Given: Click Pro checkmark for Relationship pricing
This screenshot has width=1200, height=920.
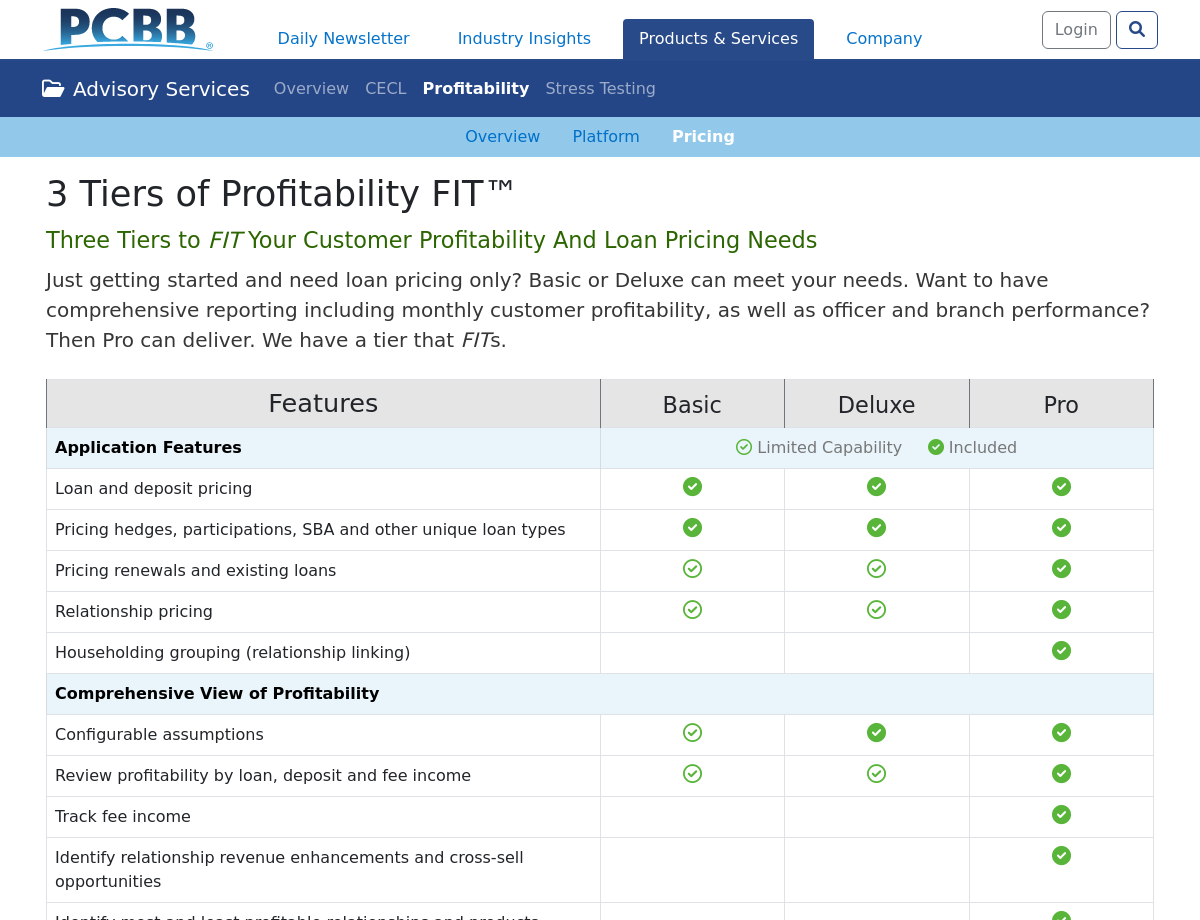Looking at the screenshot, I should pyautogui.click(x=1061, y=610).
